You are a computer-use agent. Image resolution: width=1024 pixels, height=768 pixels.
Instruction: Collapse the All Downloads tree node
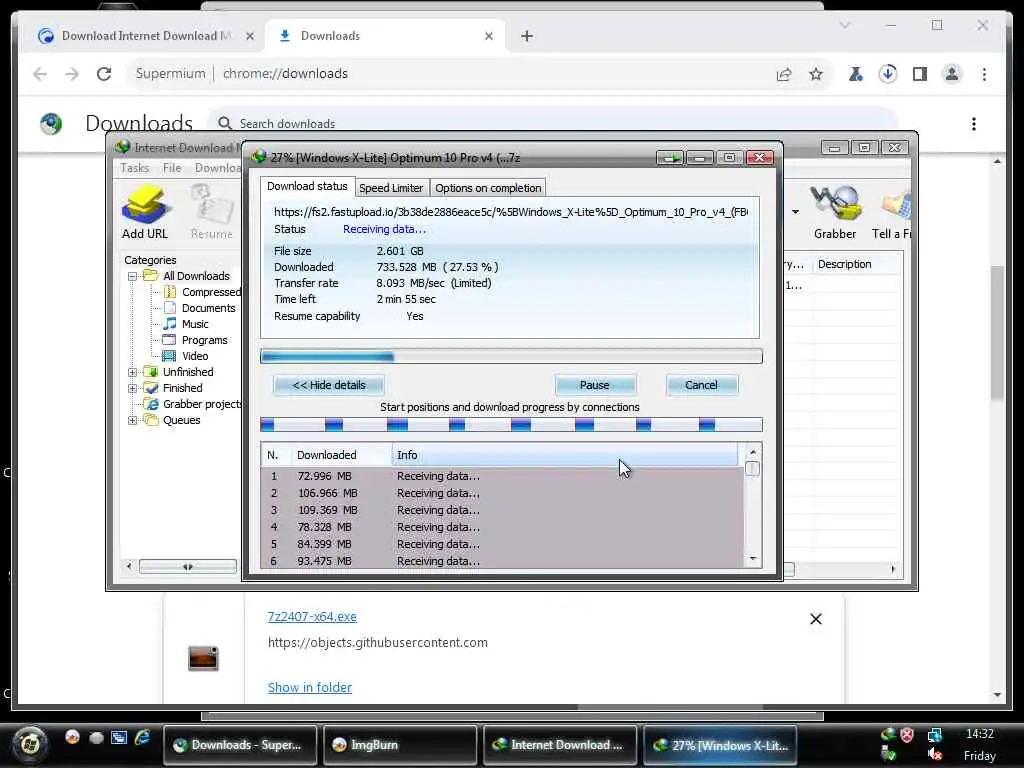point(132,276)
